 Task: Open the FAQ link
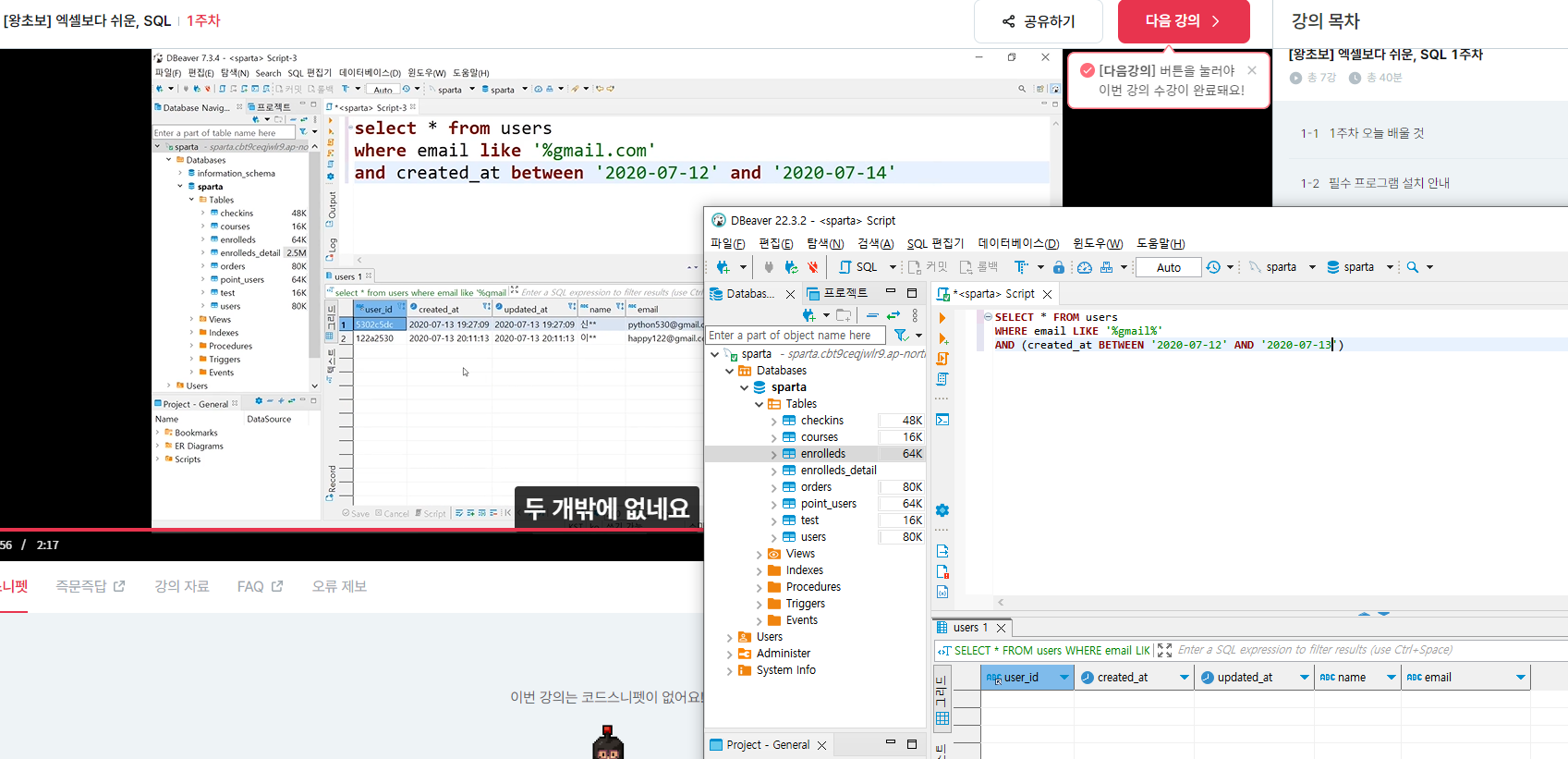[260, 586]
